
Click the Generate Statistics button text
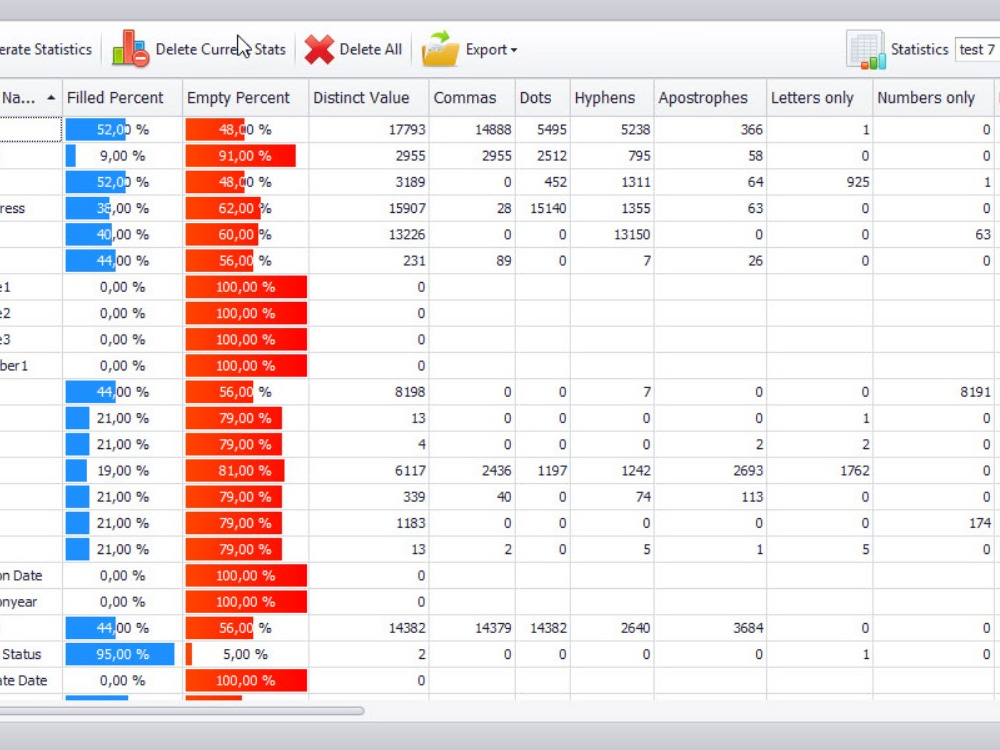[x=46, y=49]
